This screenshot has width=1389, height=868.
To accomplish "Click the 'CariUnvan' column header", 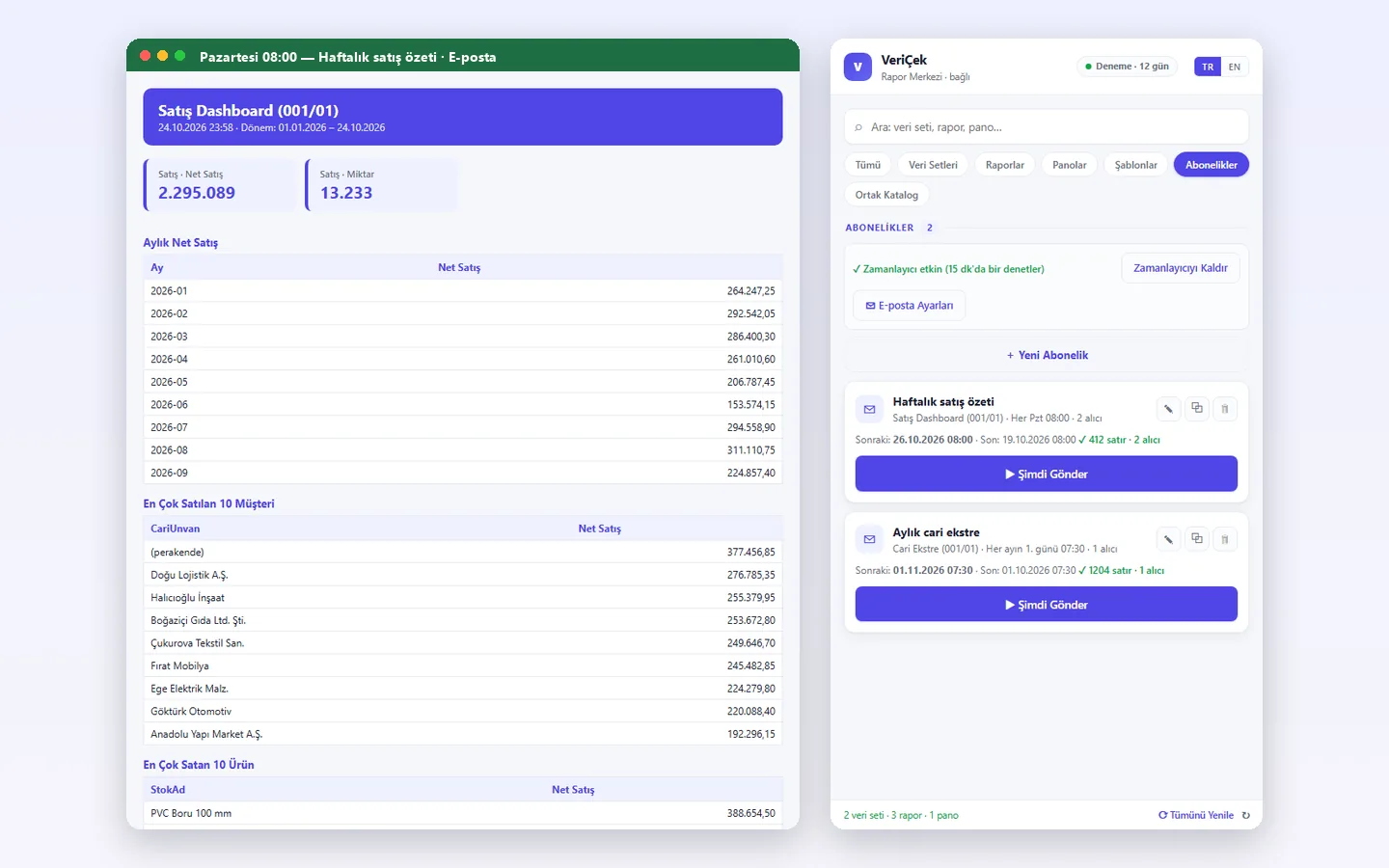I will [176, 529].
